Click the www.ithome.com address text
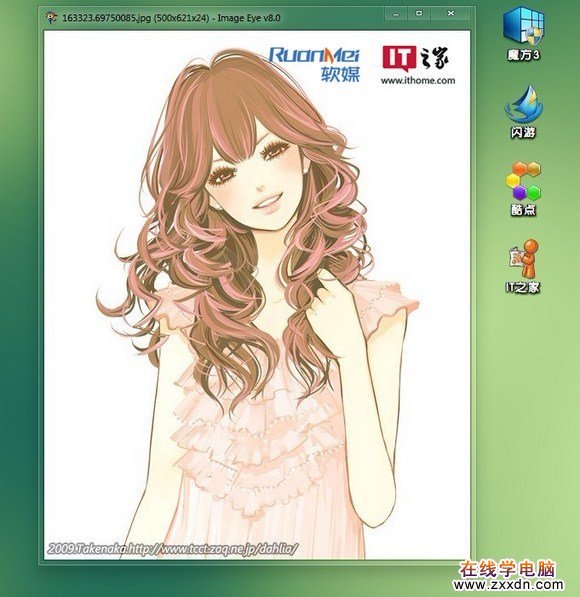580x597 pixels. (x=418, y=81)
